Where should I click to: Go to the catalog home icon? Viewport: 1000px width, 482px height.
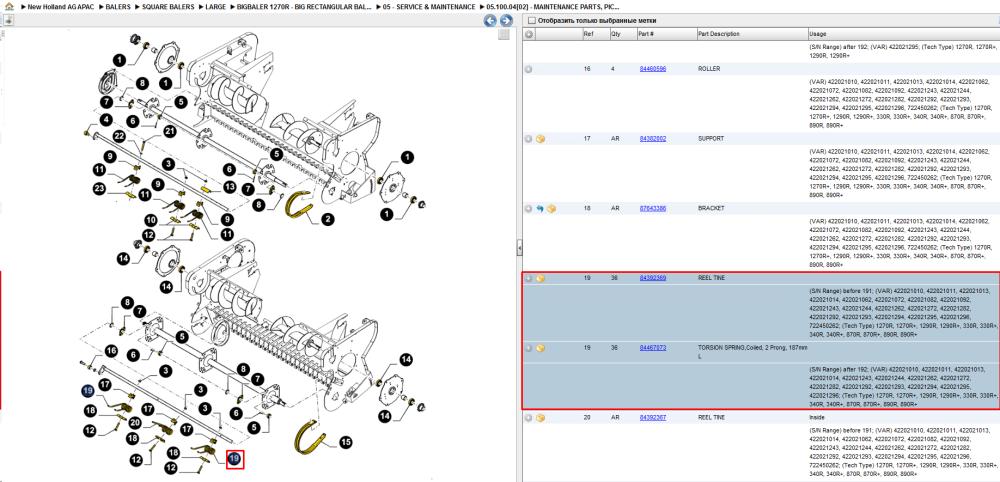(x=9, y=6)
